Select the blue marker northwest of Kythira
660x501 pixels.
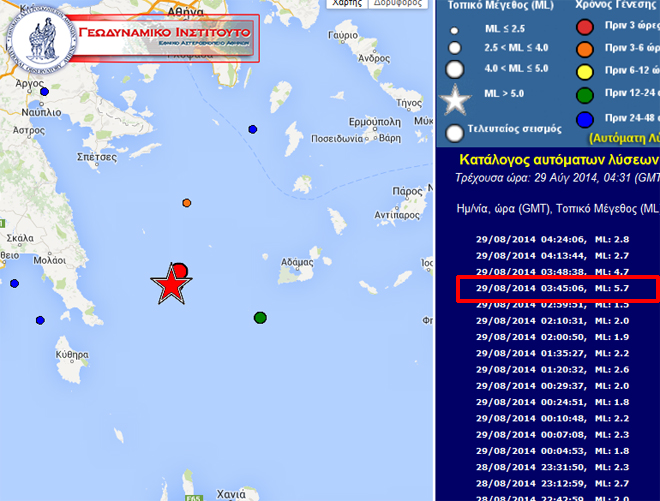[40, 320]
